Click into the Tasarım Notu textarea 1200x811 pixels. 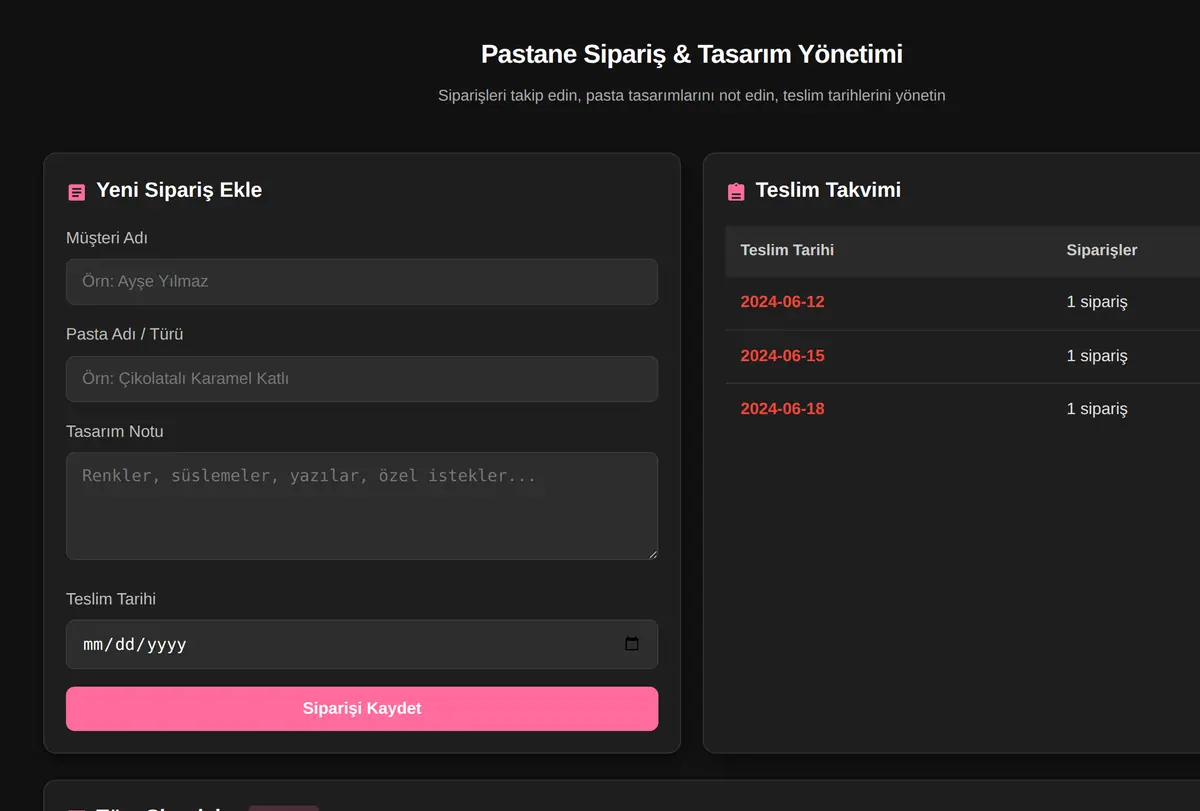(362, 506)
